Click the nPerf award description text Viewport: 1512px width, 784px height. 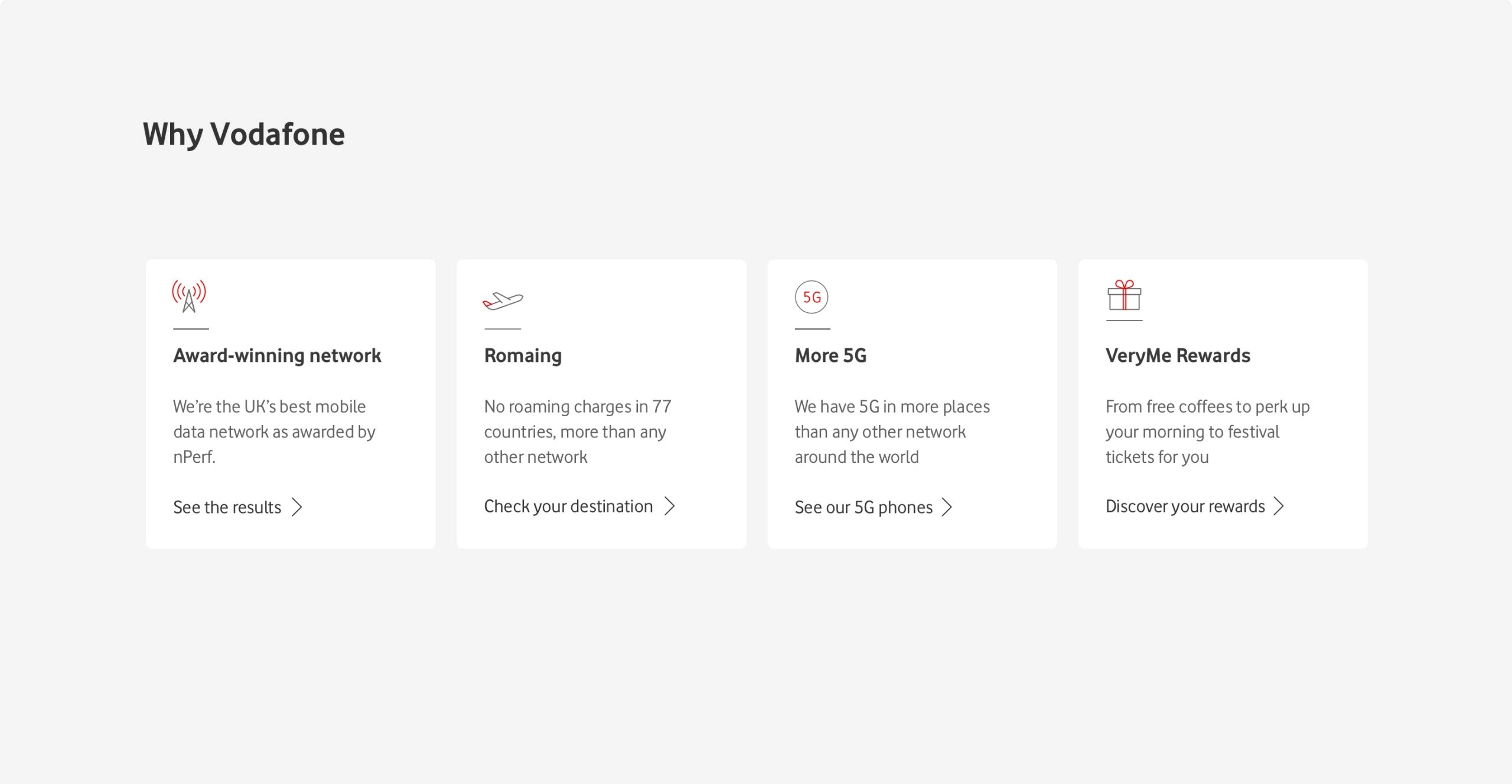tap(274, 432)
